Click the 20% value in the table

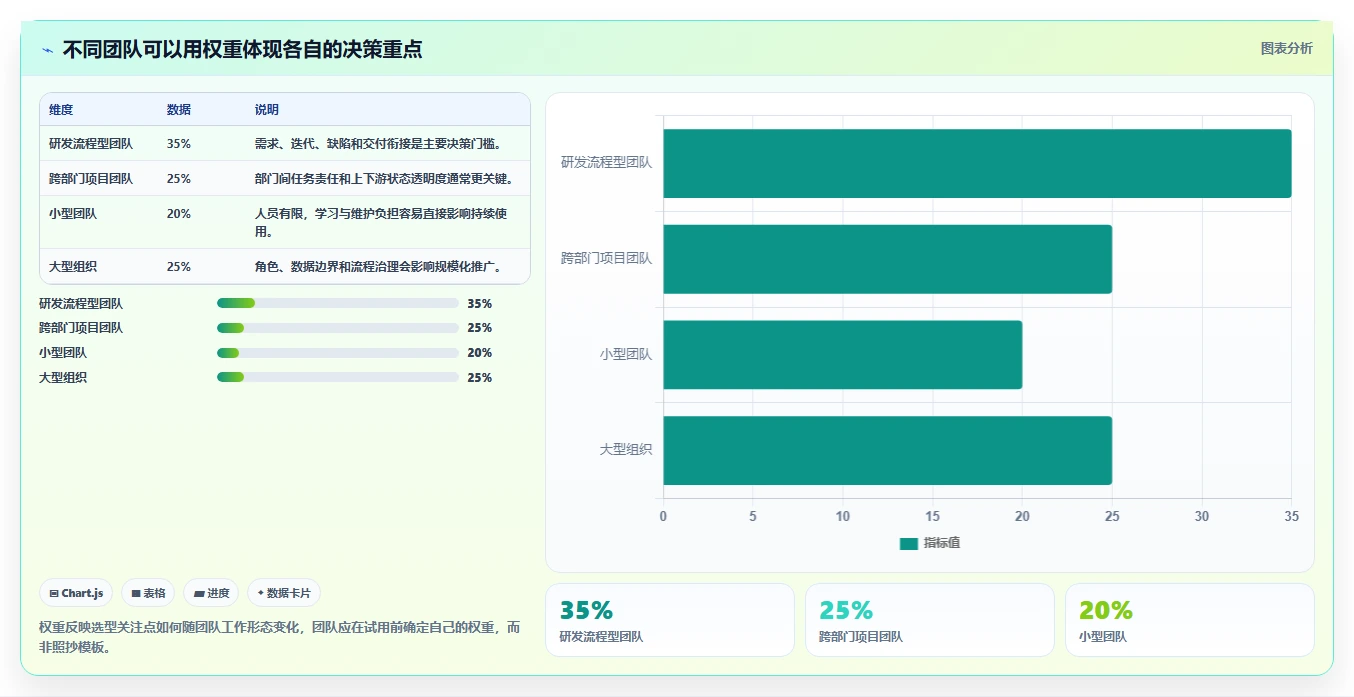[x=179, y=214]
